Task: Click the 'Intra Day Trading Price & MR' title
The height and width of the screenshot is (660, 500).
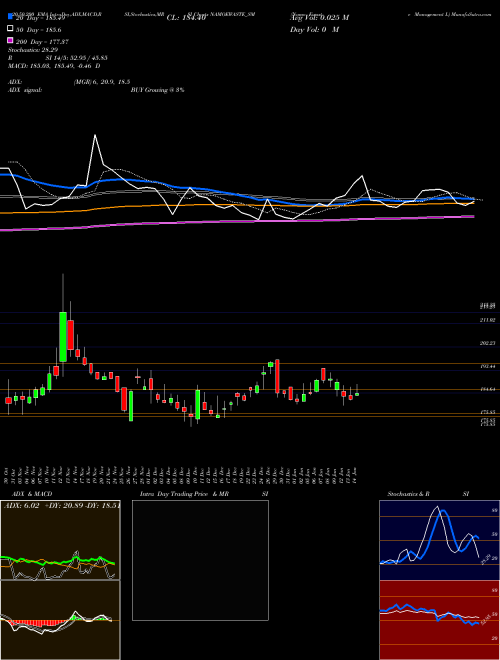Action: point(184,494)
